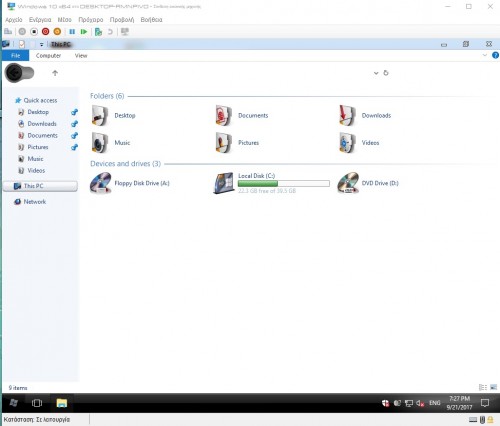Create a checkpoint using the toolbar icon
This screenshot has height=426, width=500.
pyautogui.click(x=98, y=32)
